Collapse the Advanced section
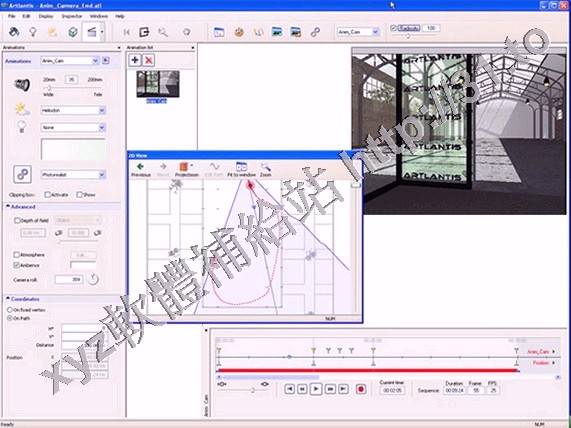Viewport: 571px width, 428px height. point(8,207)
